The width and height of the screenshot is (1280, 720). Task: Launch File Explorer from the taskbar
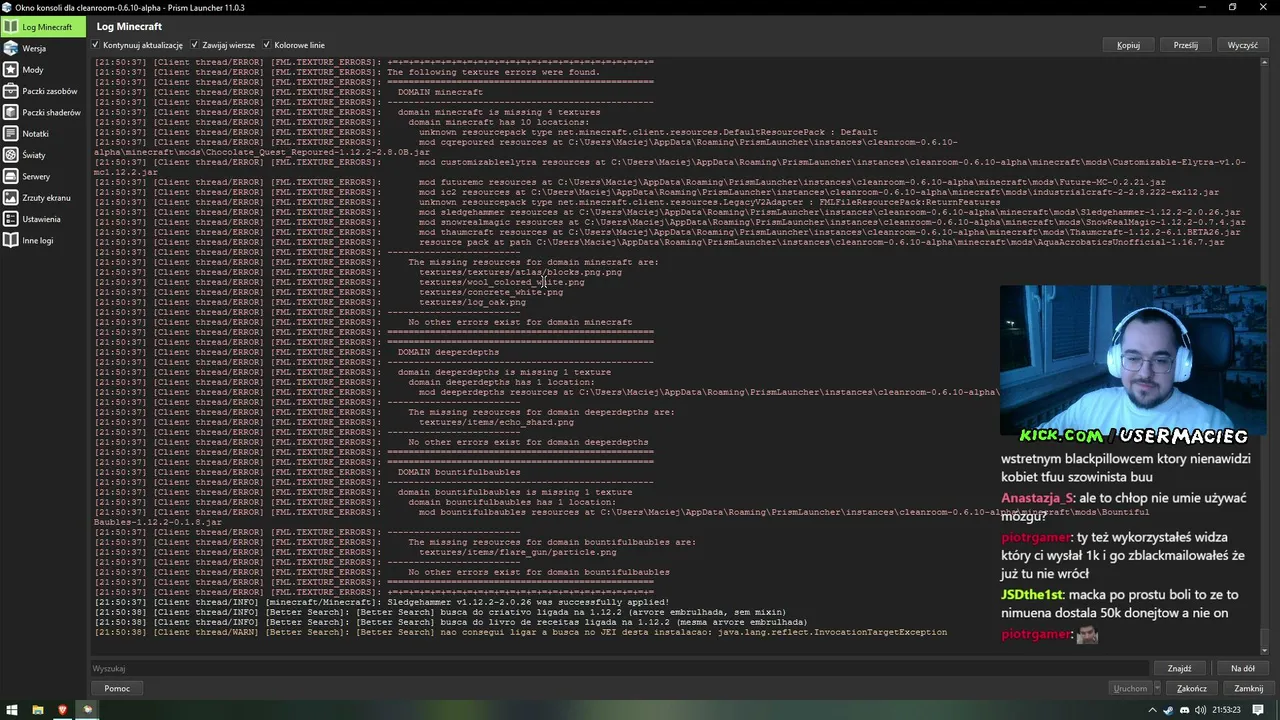[37, 710]
